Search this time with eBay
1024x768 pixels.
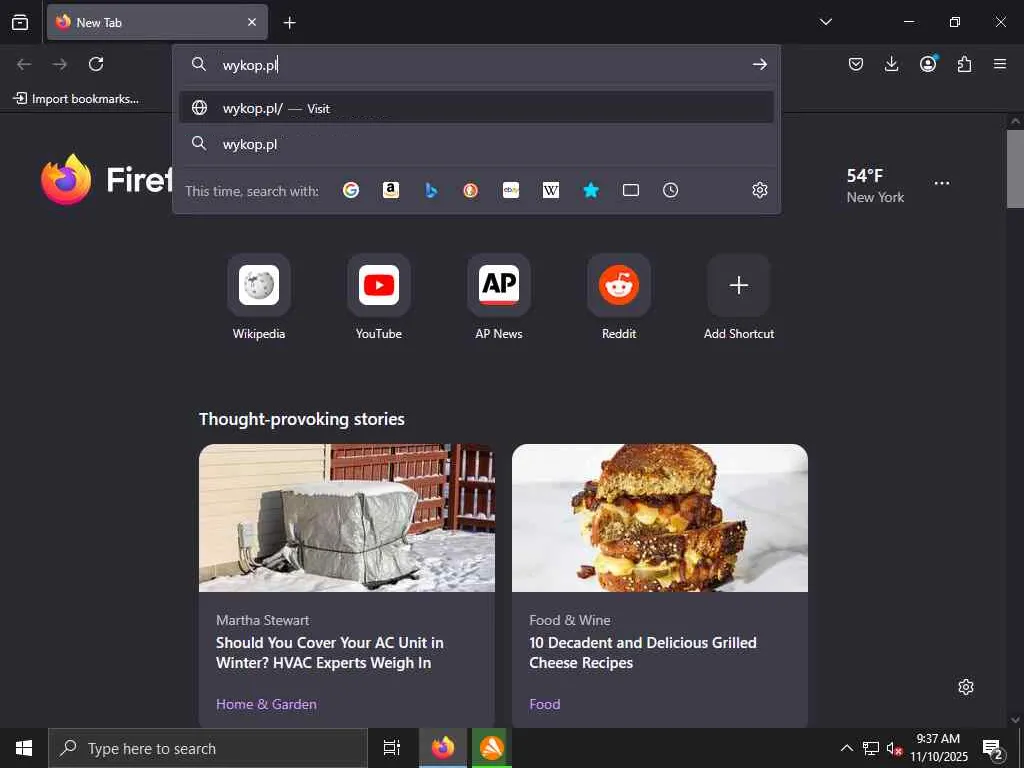(x=511, y=190)
